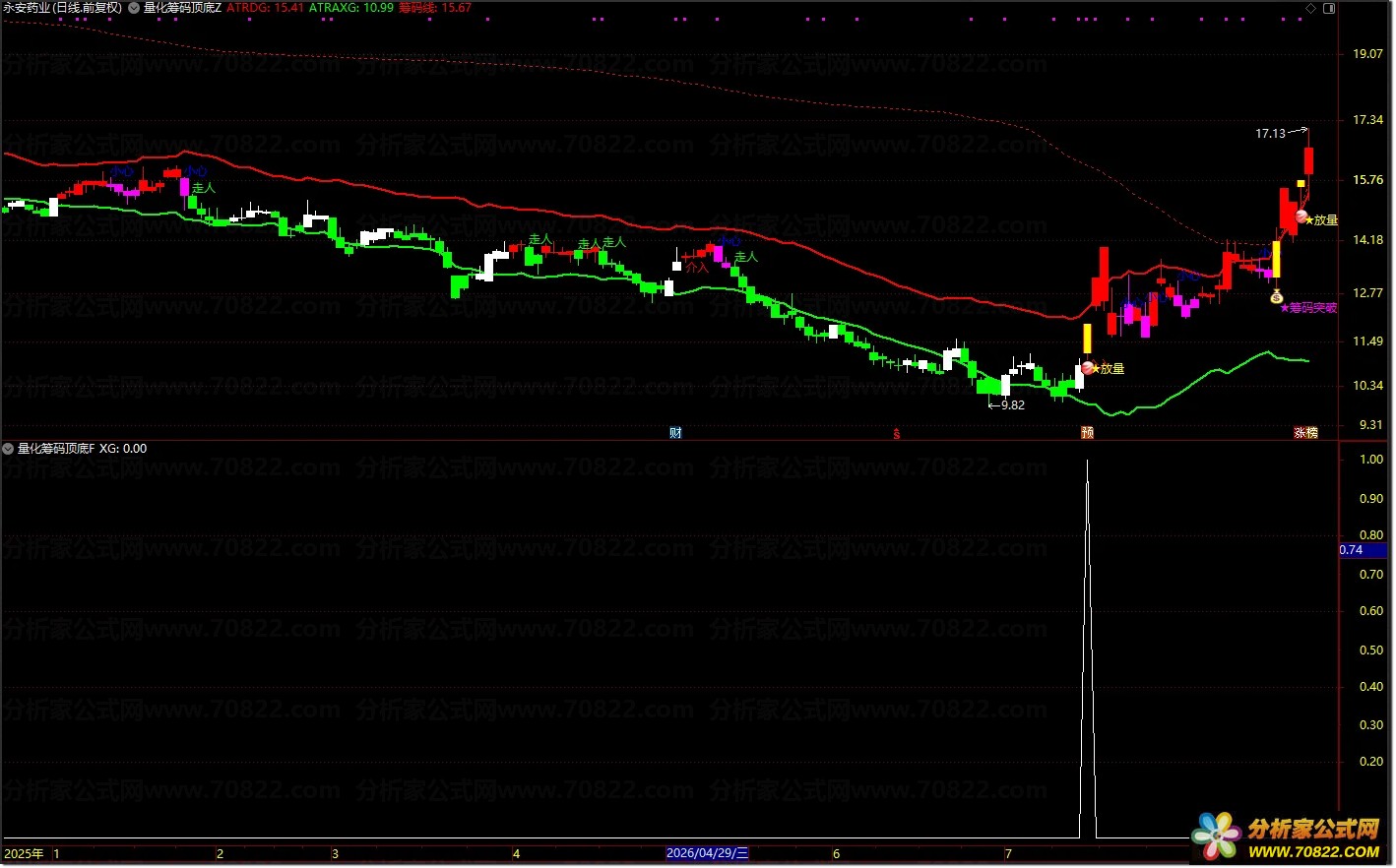Viewport: 1396px width, 868px height.
Task: Click month 3 on the time axis
Action: [x=335, y=853]
